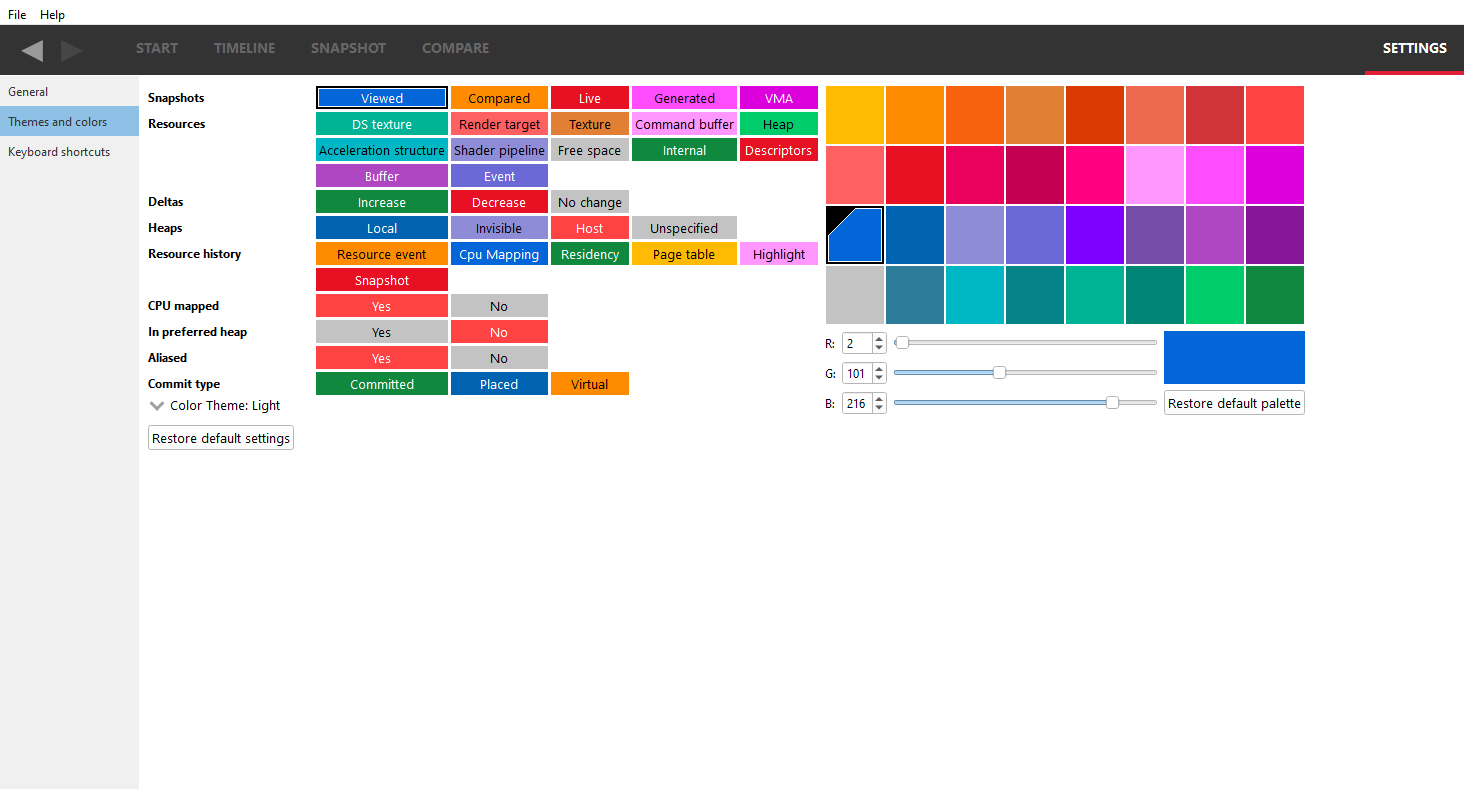Pick the yellow swatch in the palette
This screenshot has width=1464, height=789.
[x=855, y=115]
